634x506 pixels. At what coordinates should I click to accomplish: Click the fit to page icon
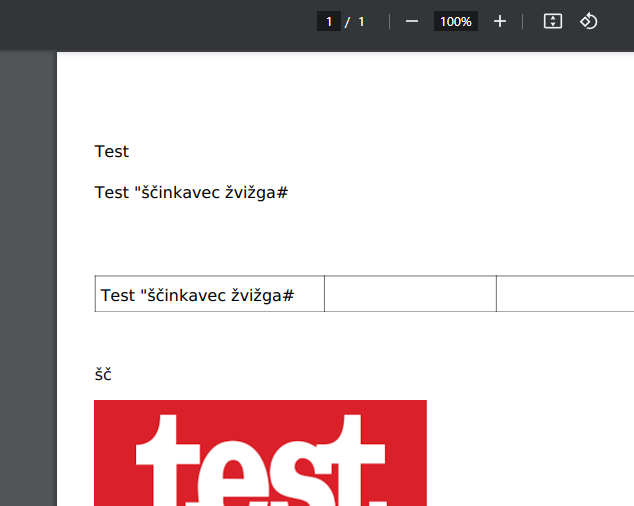tap(553, 21)
